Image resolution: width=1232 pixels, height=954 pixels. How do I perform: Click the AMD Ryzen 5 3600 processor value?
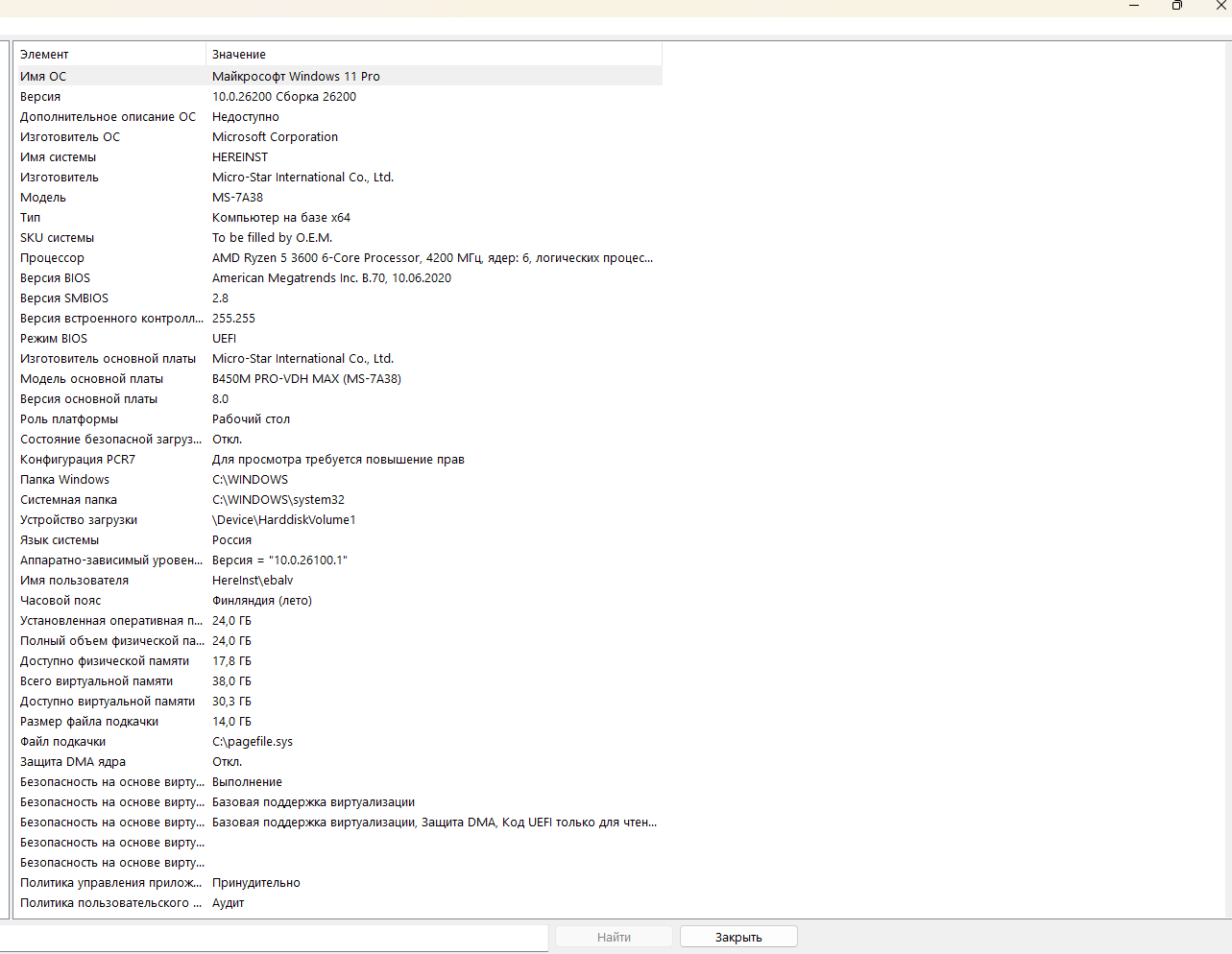pyautogui.click(x=432, y=257)
